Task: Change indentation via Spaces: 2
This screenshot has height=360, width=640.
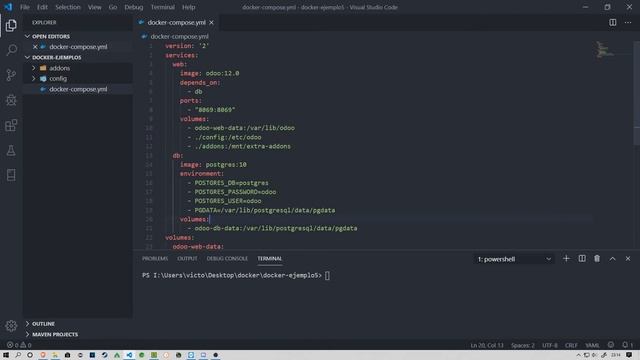Action: [x=523, y=345]
